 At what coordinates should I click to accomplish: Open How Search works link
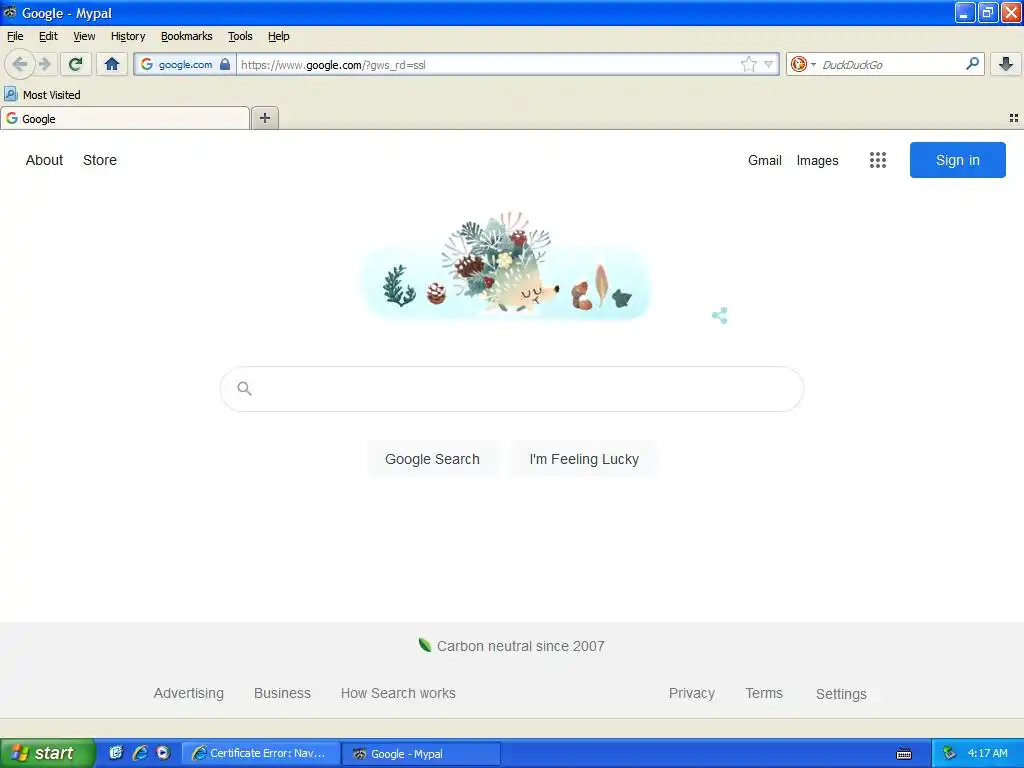tap(398, 693)
